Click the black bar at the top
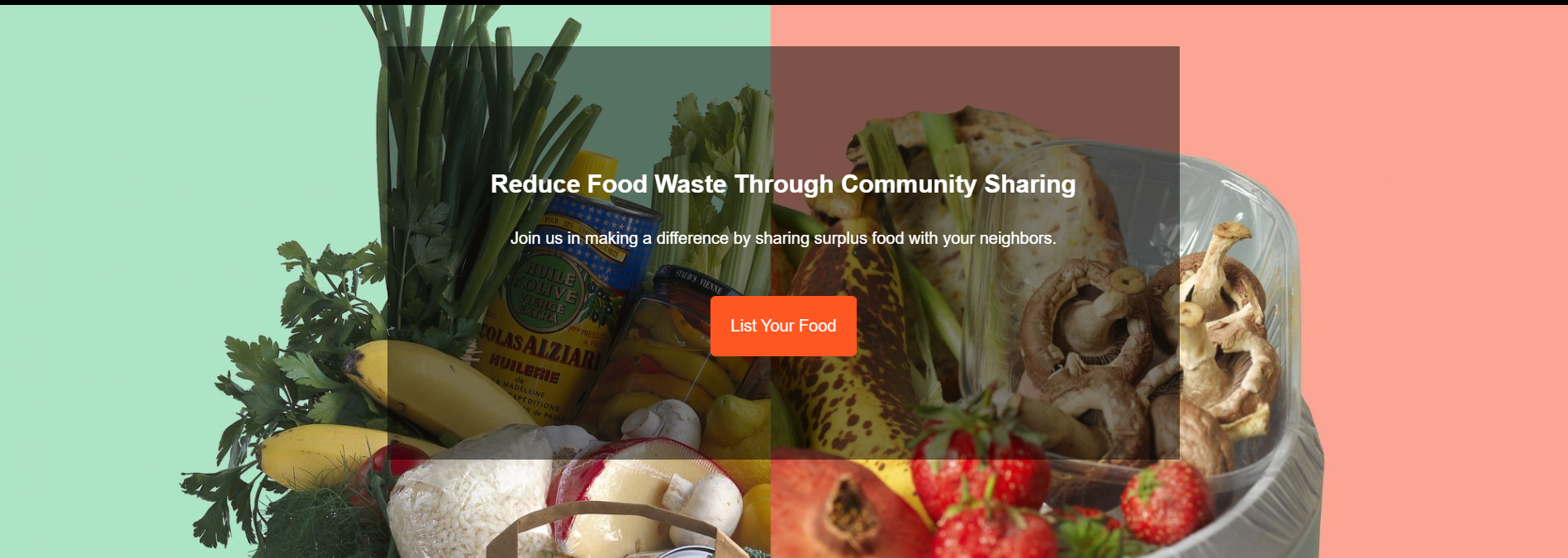This screenshot has height=558, width=1568. (x=784, y=2)
